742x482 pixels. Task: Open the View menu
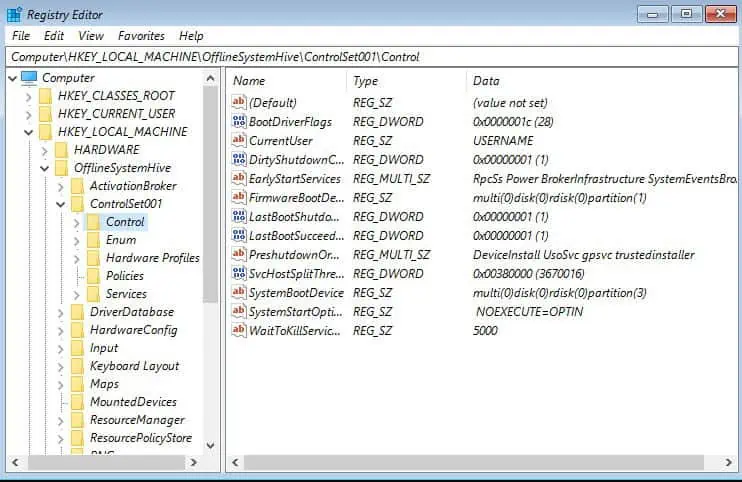pyautogui.click(x=91, y=36)
